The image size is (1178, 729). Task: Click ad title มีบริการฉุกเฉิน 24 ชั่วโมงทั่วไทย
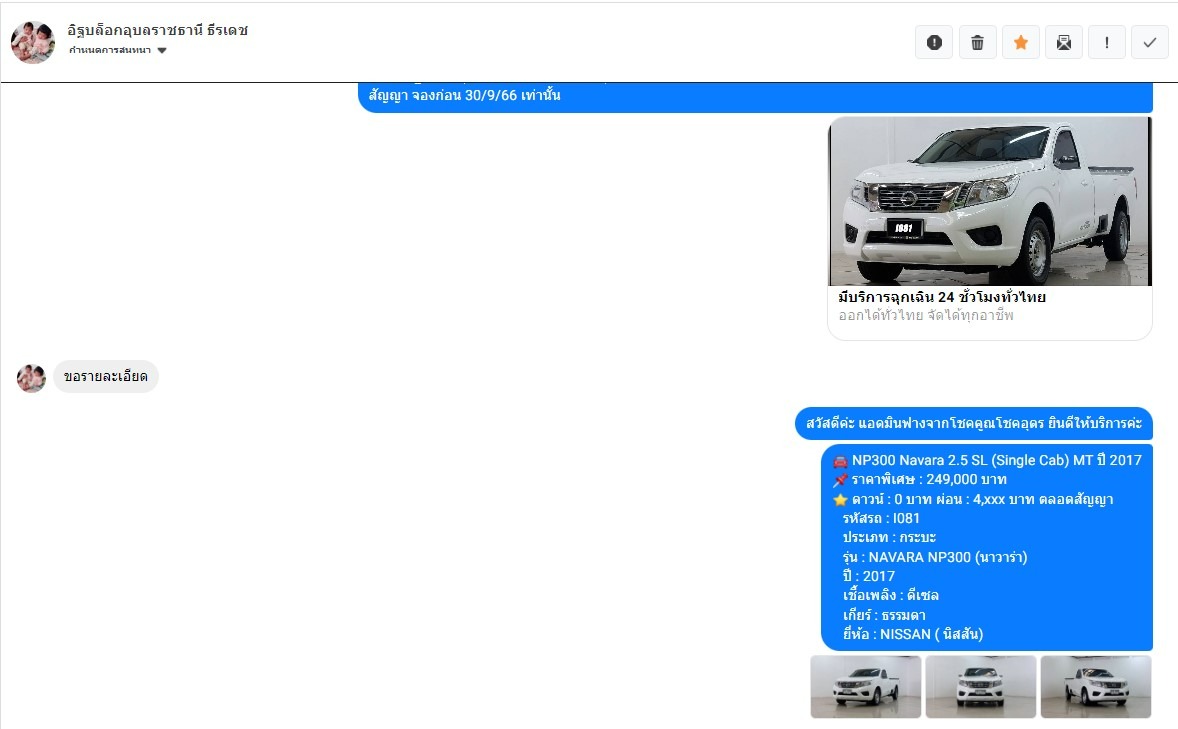coord(942,297)
